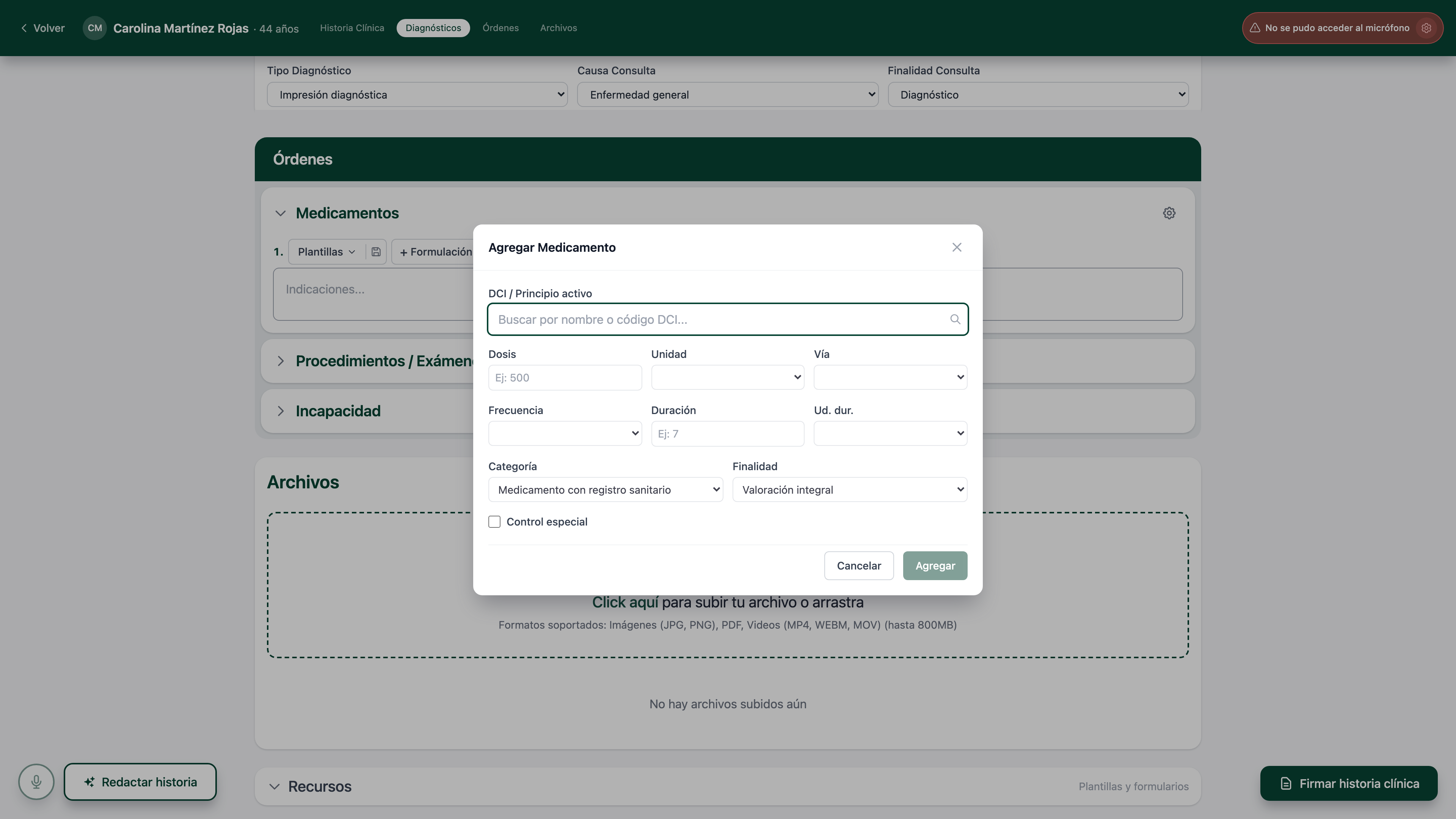Click Redactar historia button
This screenshot has width=1456, height=819.
tap(140, 782)
